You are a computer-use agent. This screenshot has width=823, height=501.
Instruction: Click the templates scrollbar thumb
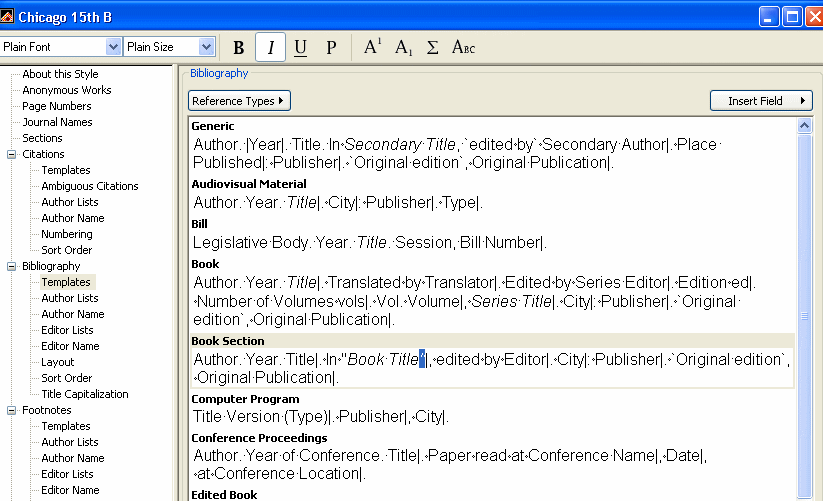804,316
